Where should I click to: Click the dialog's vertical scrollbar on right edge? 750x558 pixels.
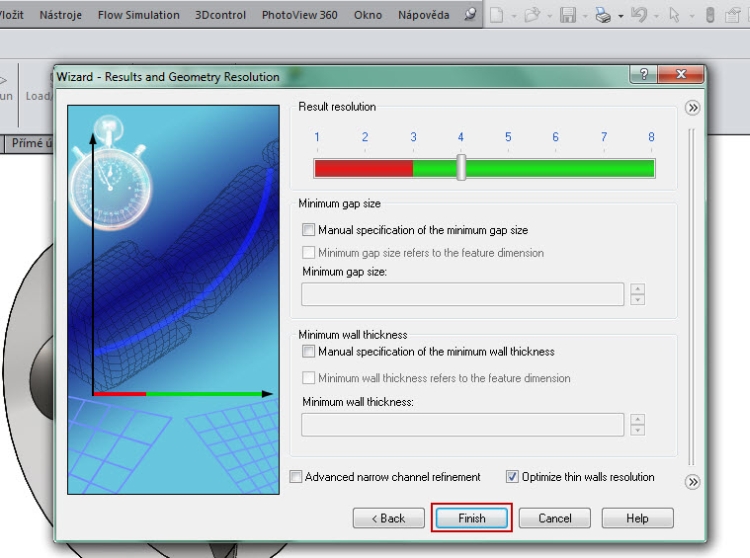[691, 296]
